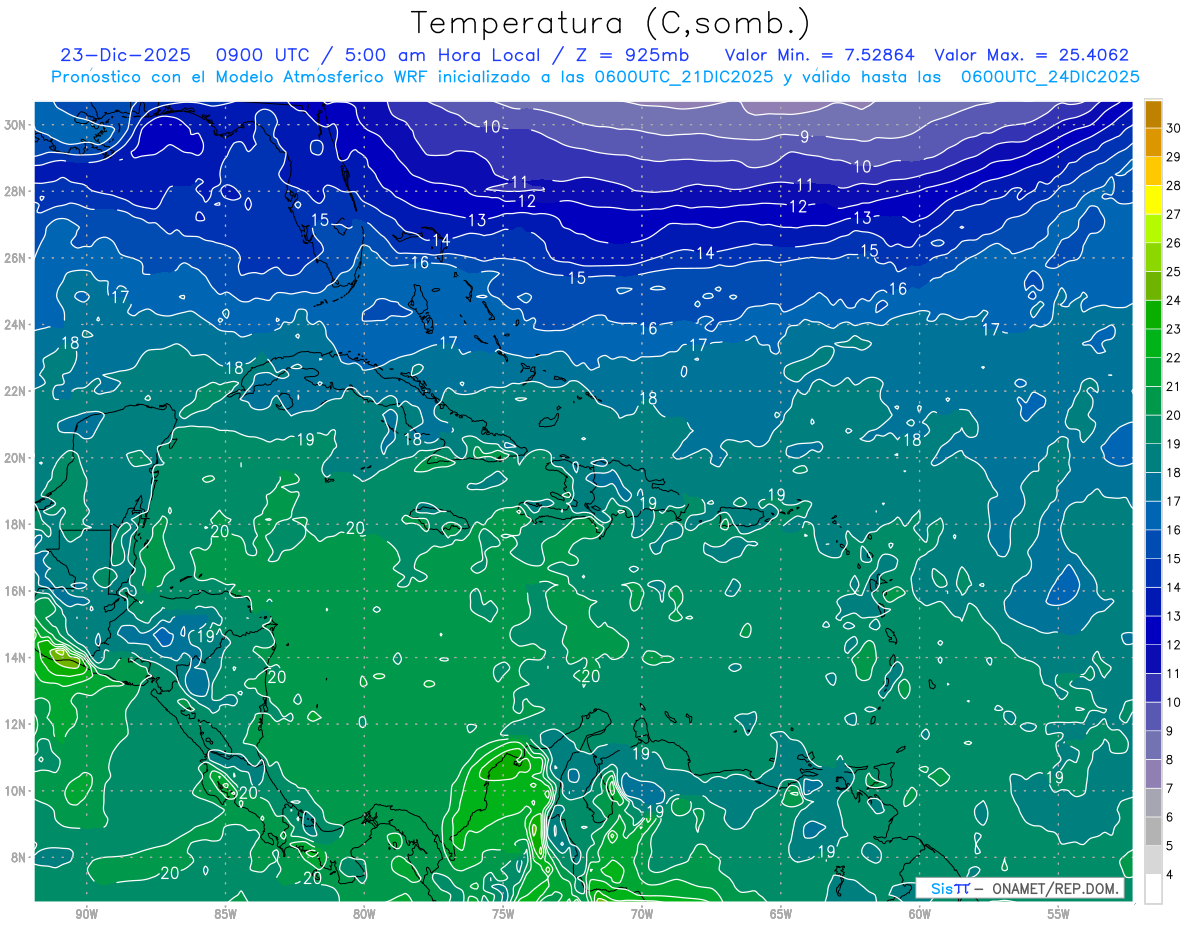Click the "14N" latitude axis label
The width and height of the screenshot is (1200, 927).
17,658
